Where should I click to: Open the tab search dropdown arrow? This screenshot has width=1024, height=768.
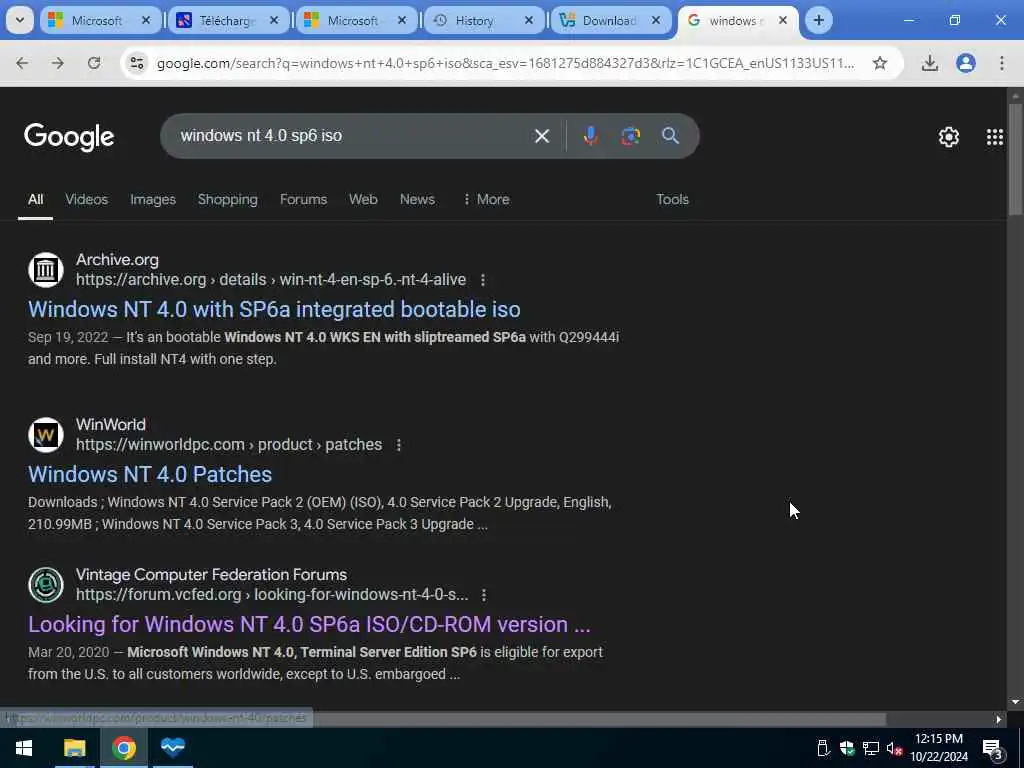tap(20, 21)
